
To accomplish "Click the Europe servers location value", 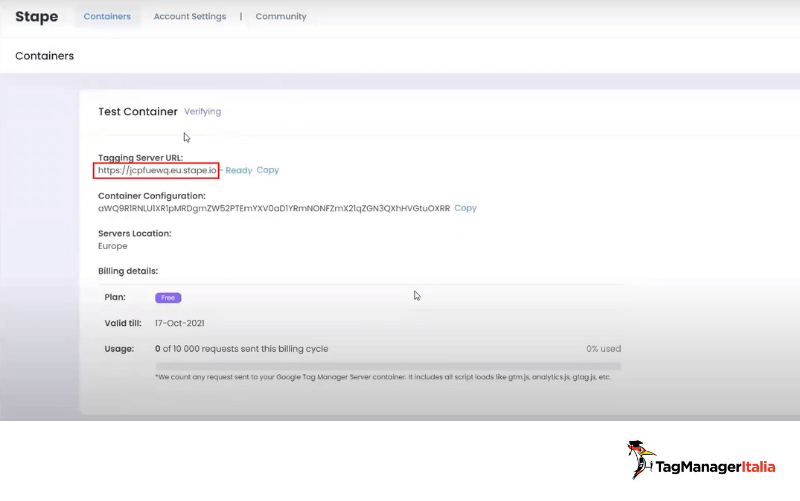I will point(113,246).
